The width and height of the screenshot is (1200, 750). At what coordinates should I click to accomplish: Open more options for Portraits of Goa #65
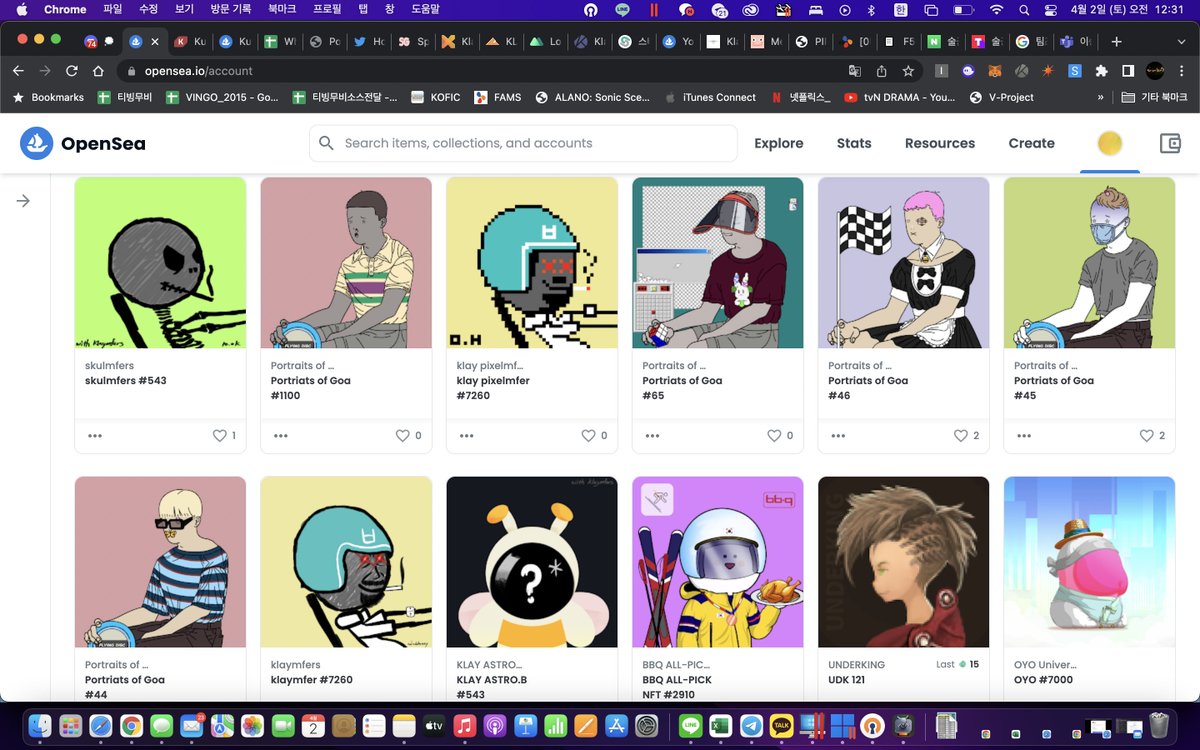point(652,436)
